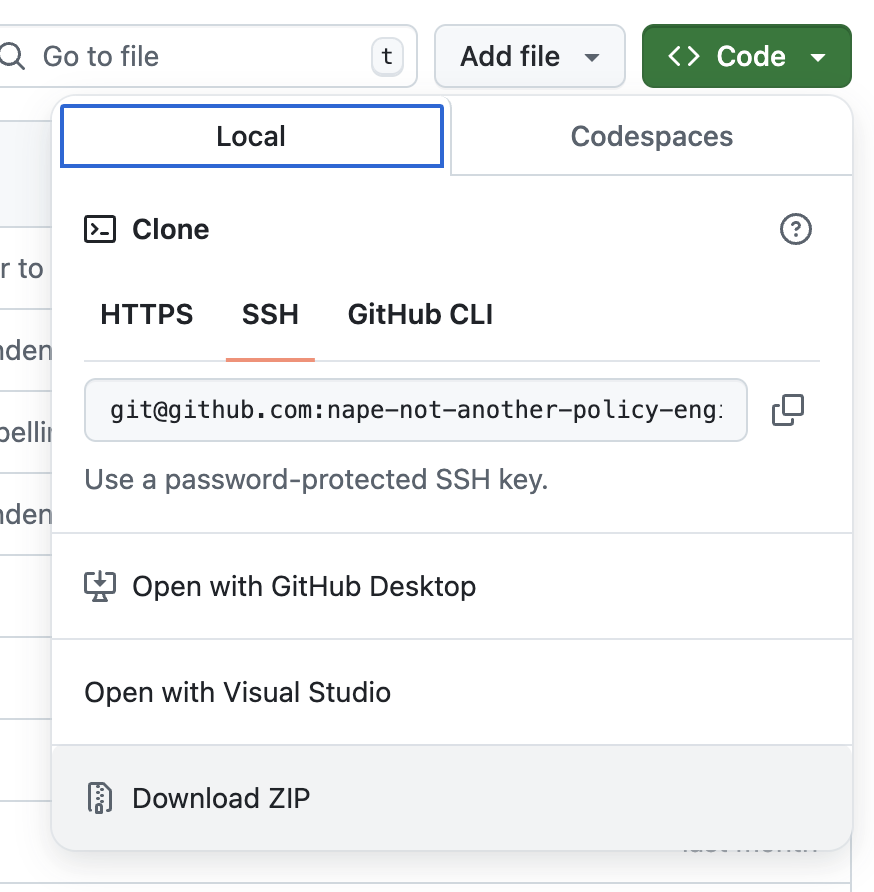Click the terminal icon beside Clone heading
This screenshot has height=892, width=874.
[x=100, y=229]
